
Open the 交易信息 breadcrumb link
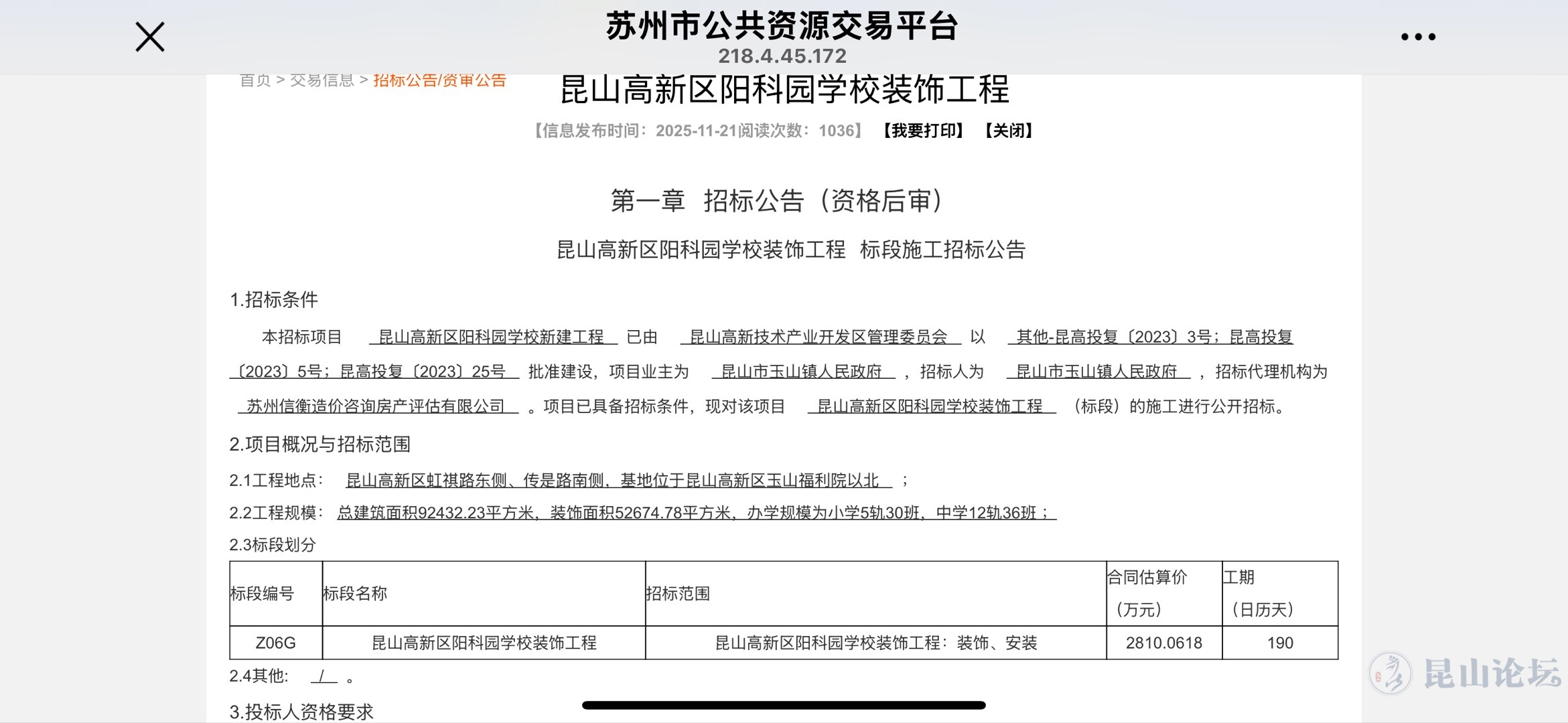pyautogui.click(x=322, y=80)
